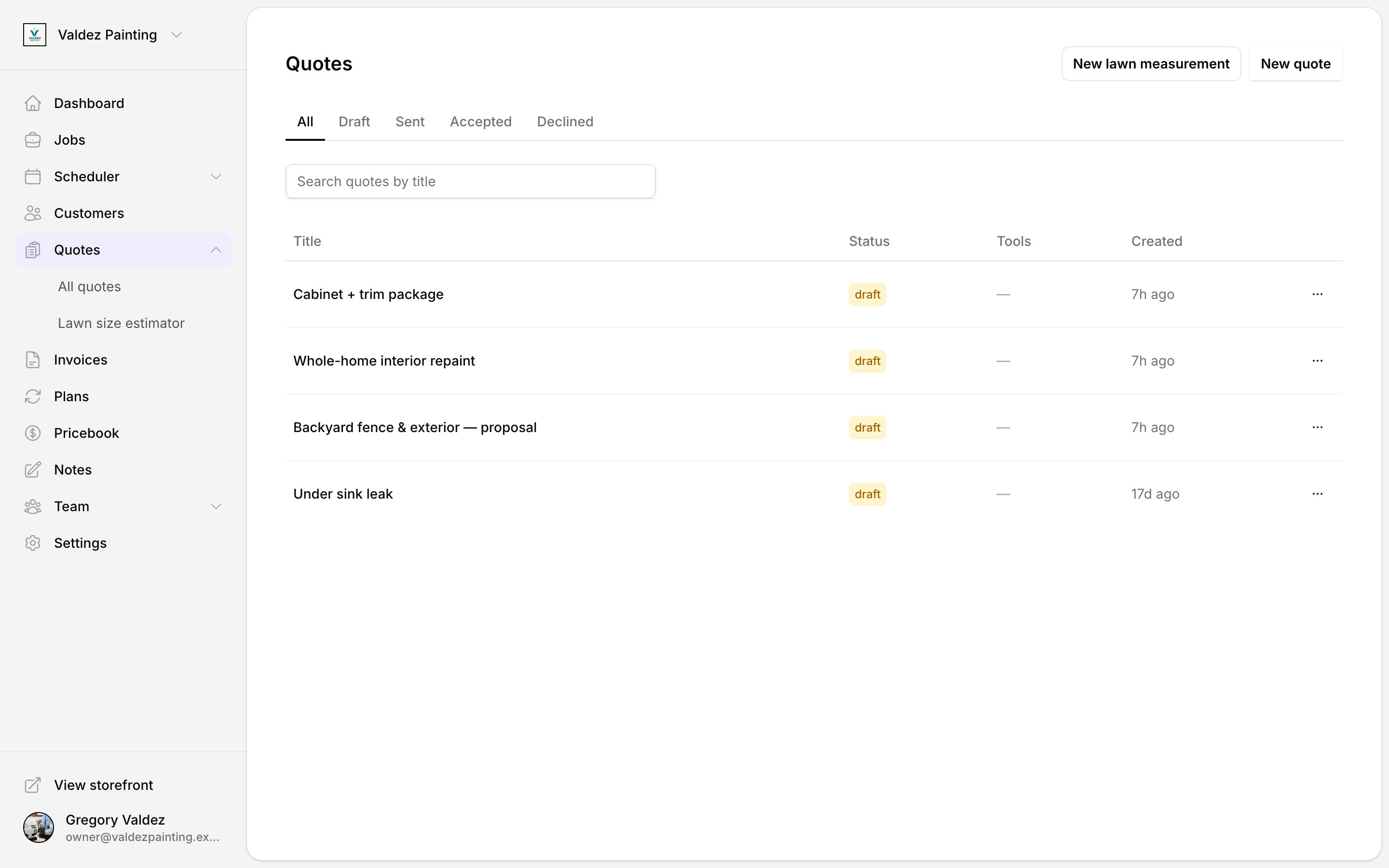Open Under sink leak quote
1389x868 pixels.
tap(343, 494)
